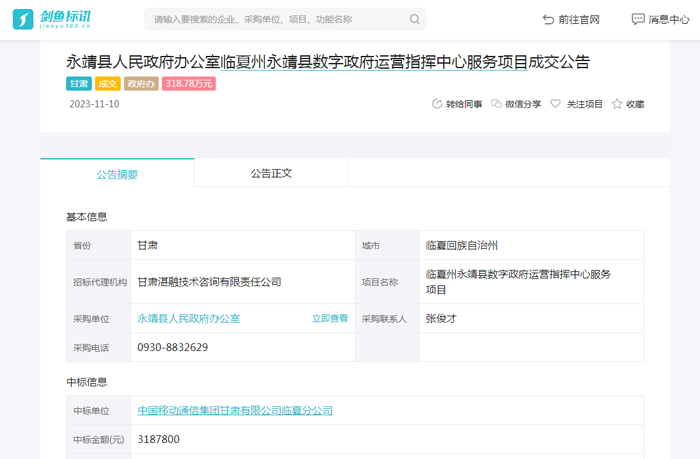Select the date 2023-11-10
This screenshot has height=459, width=700.
click(x=94, y=104)
